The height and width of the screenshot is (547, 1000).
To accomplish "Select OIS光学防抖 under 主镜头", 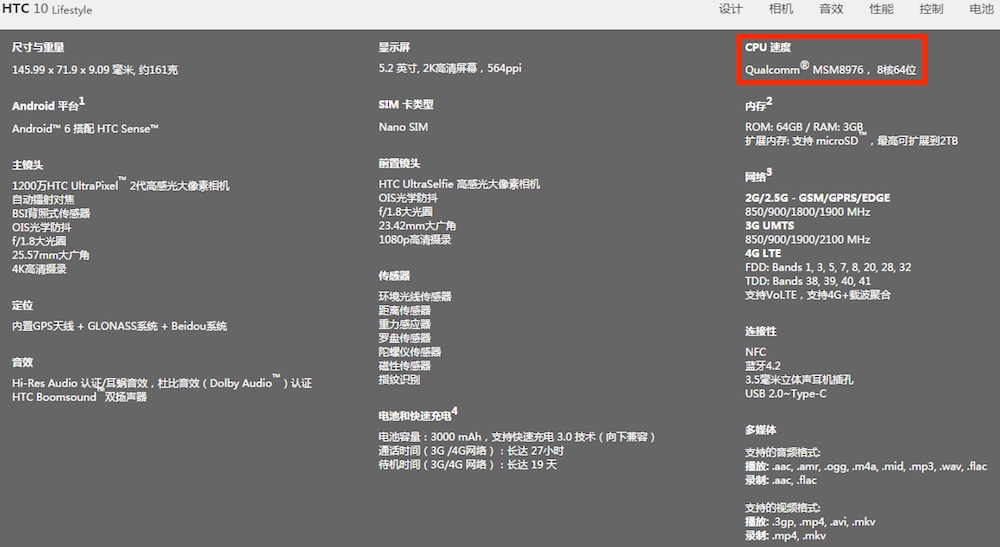I will coord(42,228).
